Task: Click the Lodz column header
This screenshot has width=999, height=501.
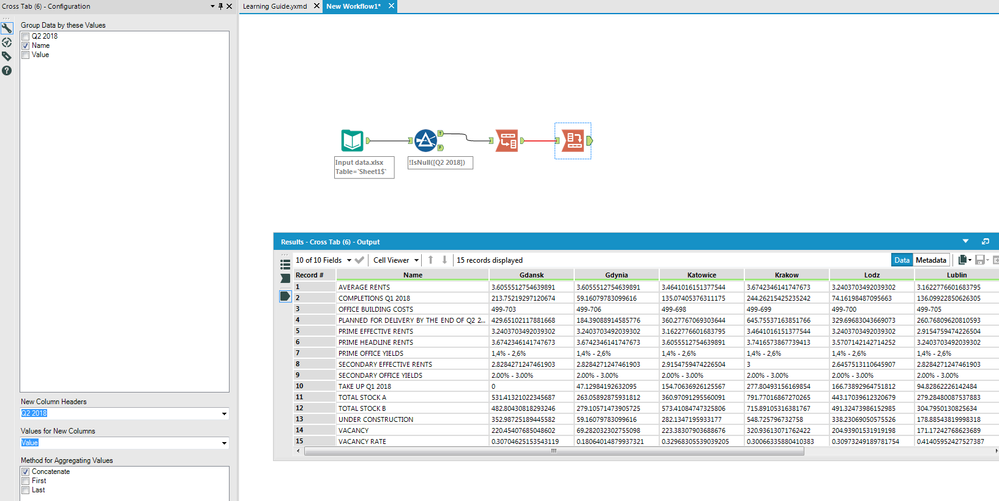Action: 872,275
